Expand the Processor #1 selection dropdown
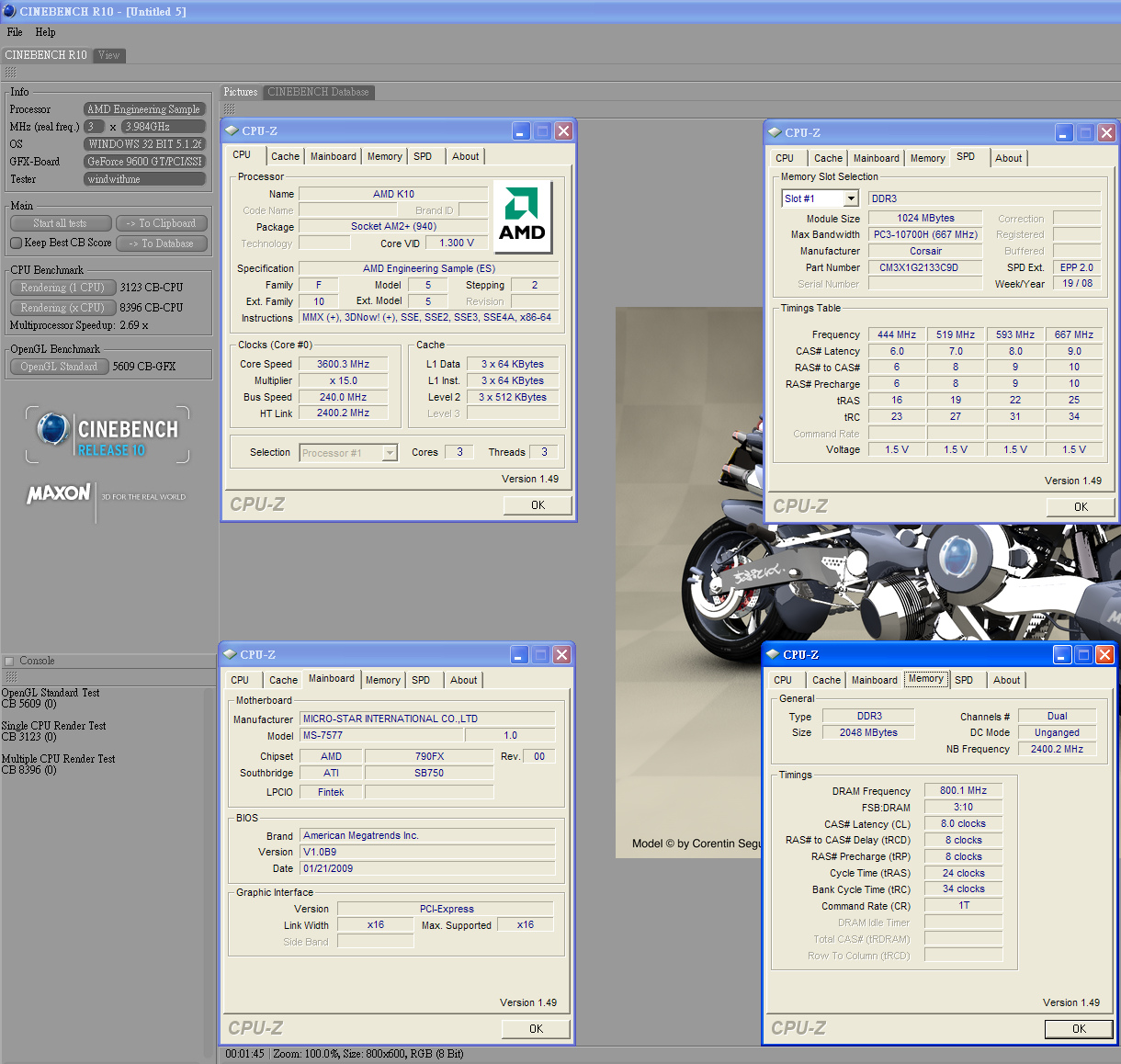Image resolution: width=1121 pixels, height=1064 pixels. coord(390,452)
